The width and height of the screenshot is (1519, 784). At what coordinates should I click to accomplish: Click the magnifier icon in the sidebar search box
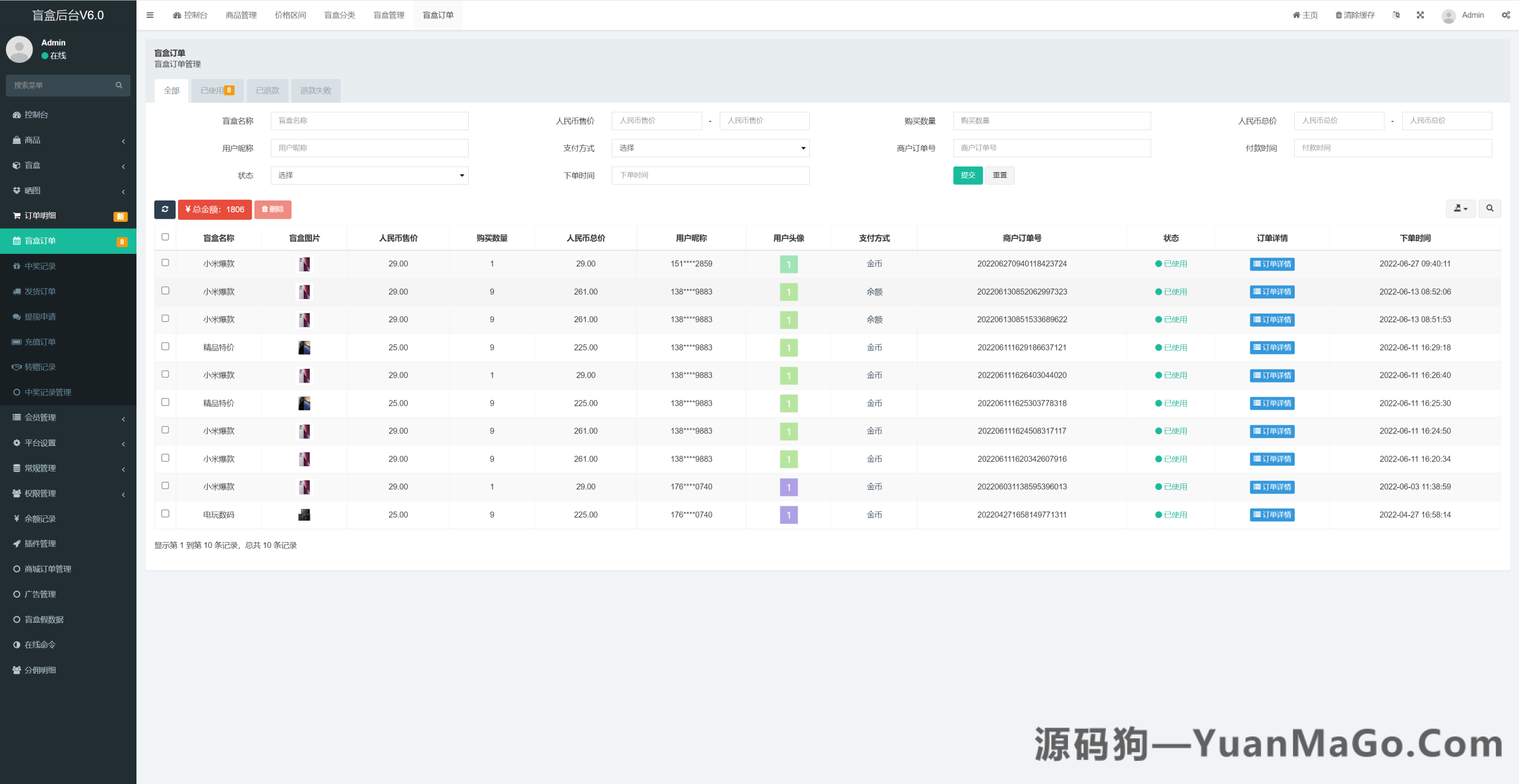click(x=119, y=85)
